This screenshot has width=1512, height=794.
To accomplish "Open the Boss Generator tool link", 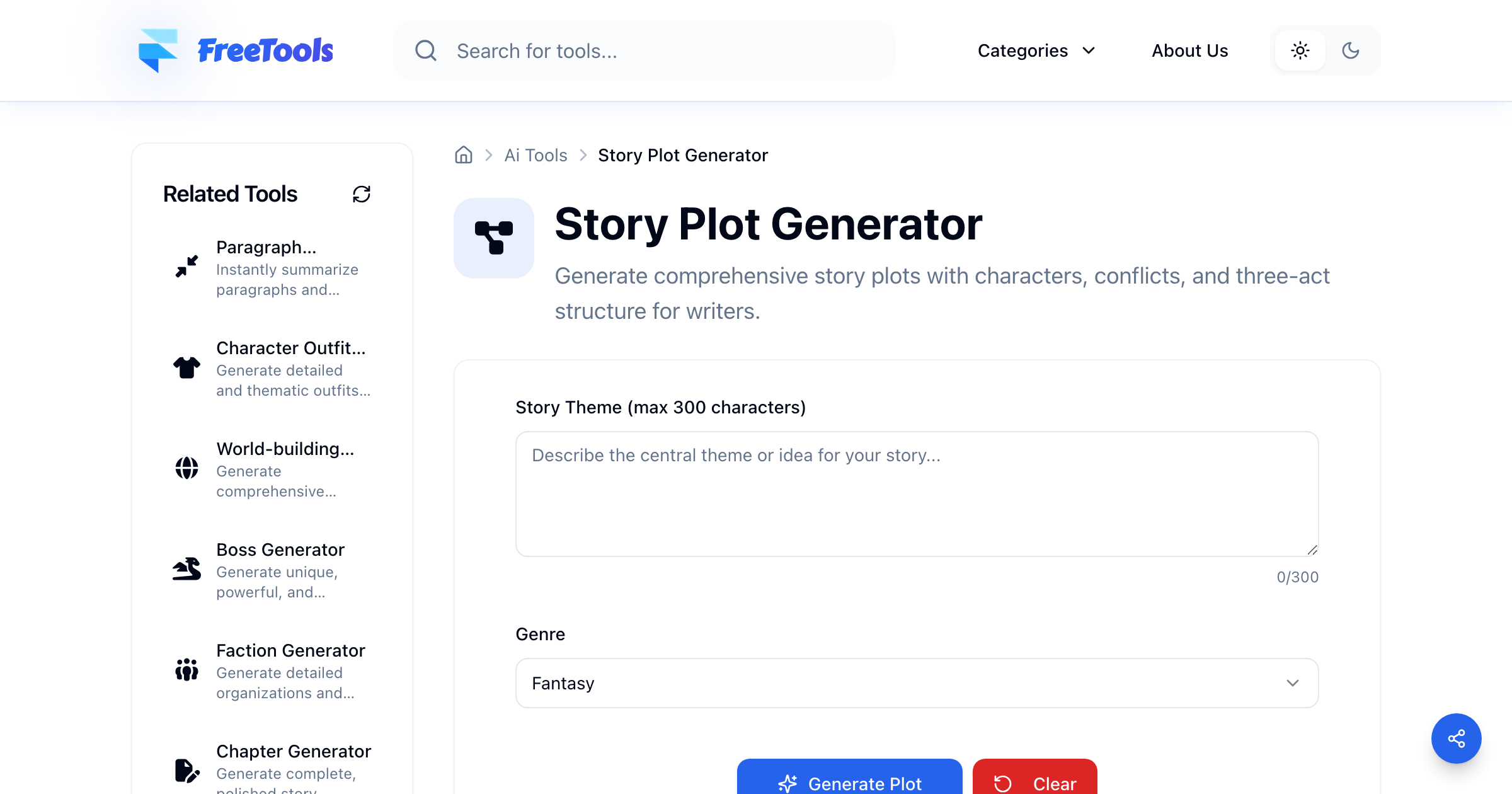I will (272, 570).
